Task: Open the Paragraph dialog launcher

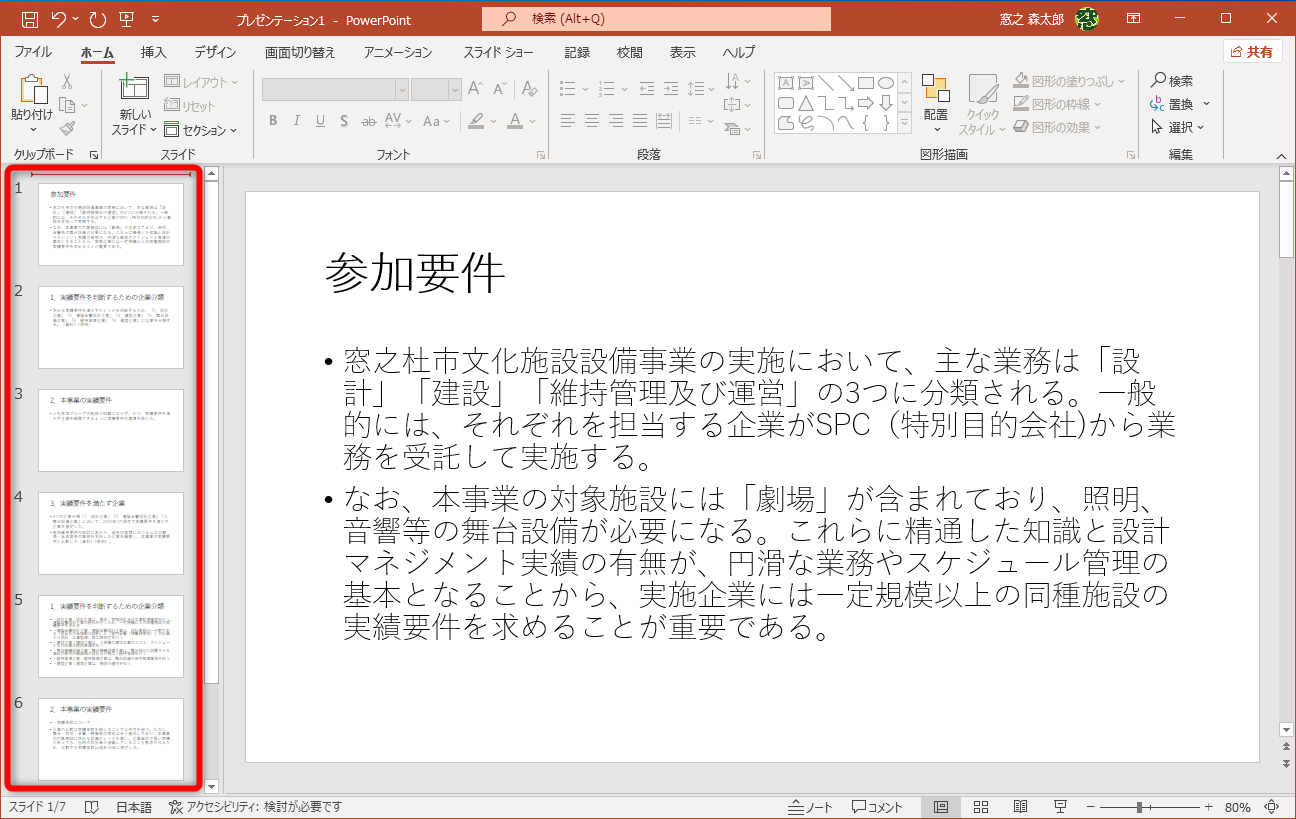Action: [756, 155]
